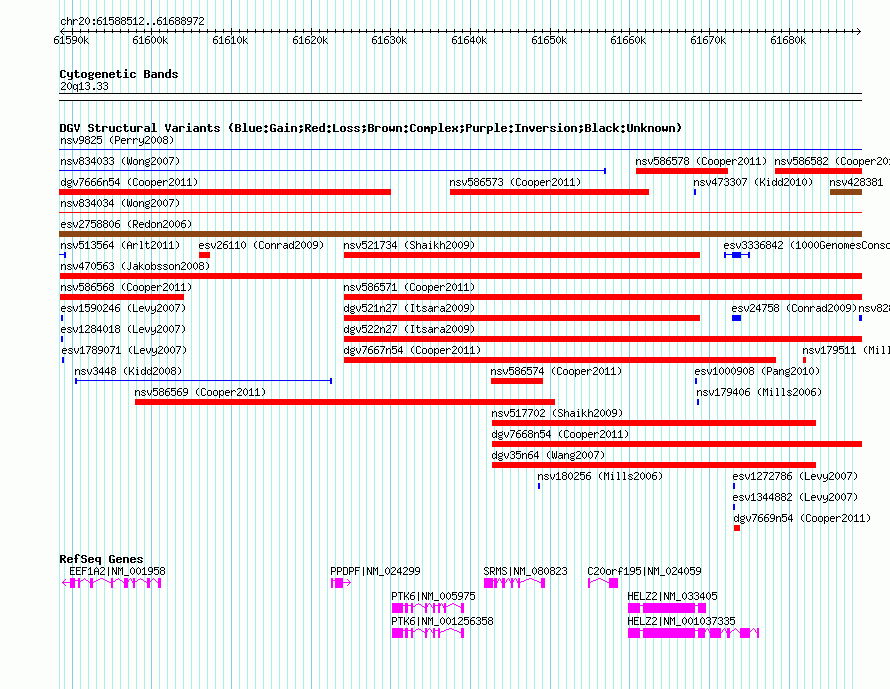This screenshot has width=890, height=689.
Task: Open the nsv473307 (Kidd2010) label
Action: click(x=753, y=182)
